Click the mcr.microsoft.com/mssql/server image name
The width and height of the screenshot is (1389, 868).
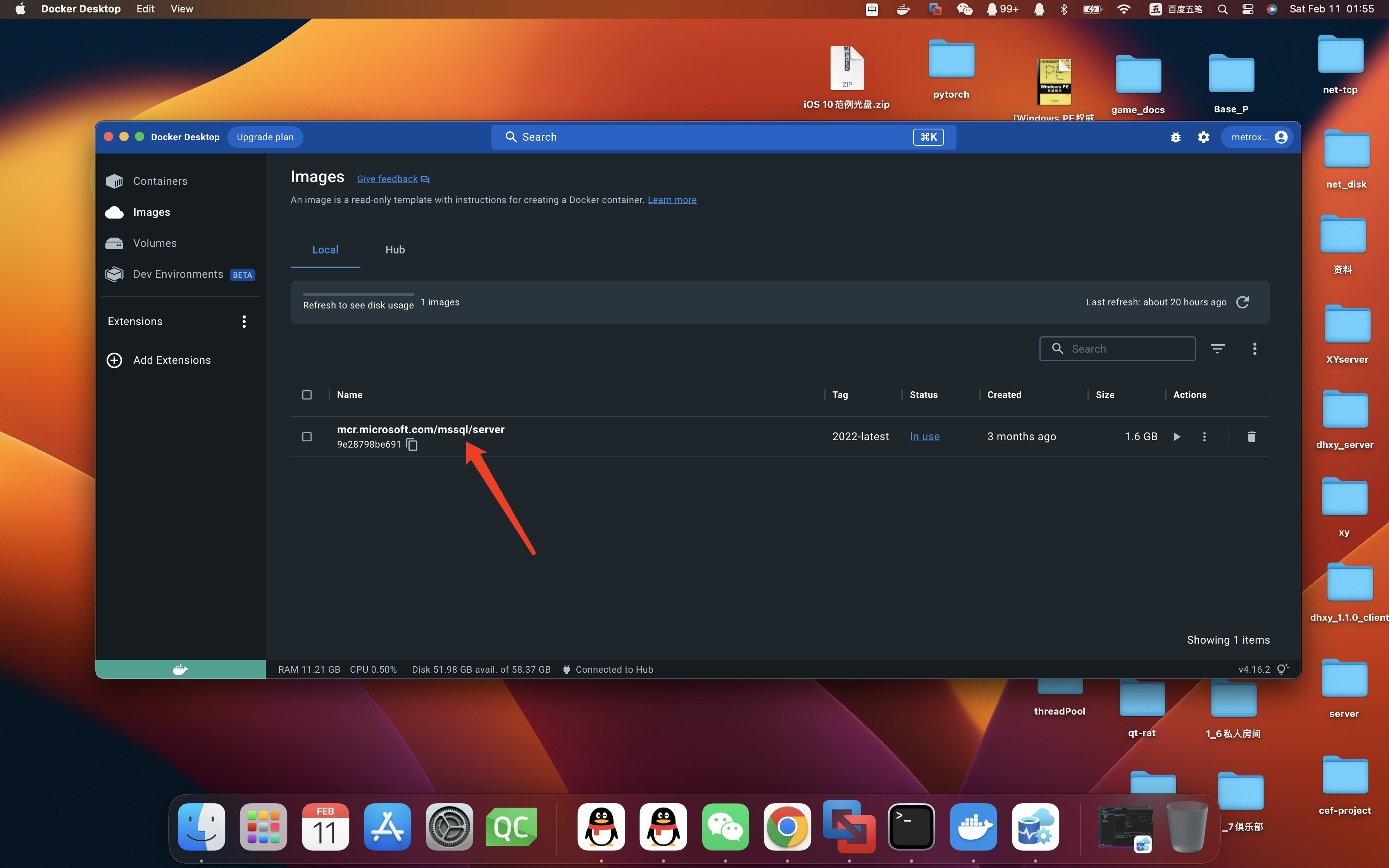(x=421, y=429)
